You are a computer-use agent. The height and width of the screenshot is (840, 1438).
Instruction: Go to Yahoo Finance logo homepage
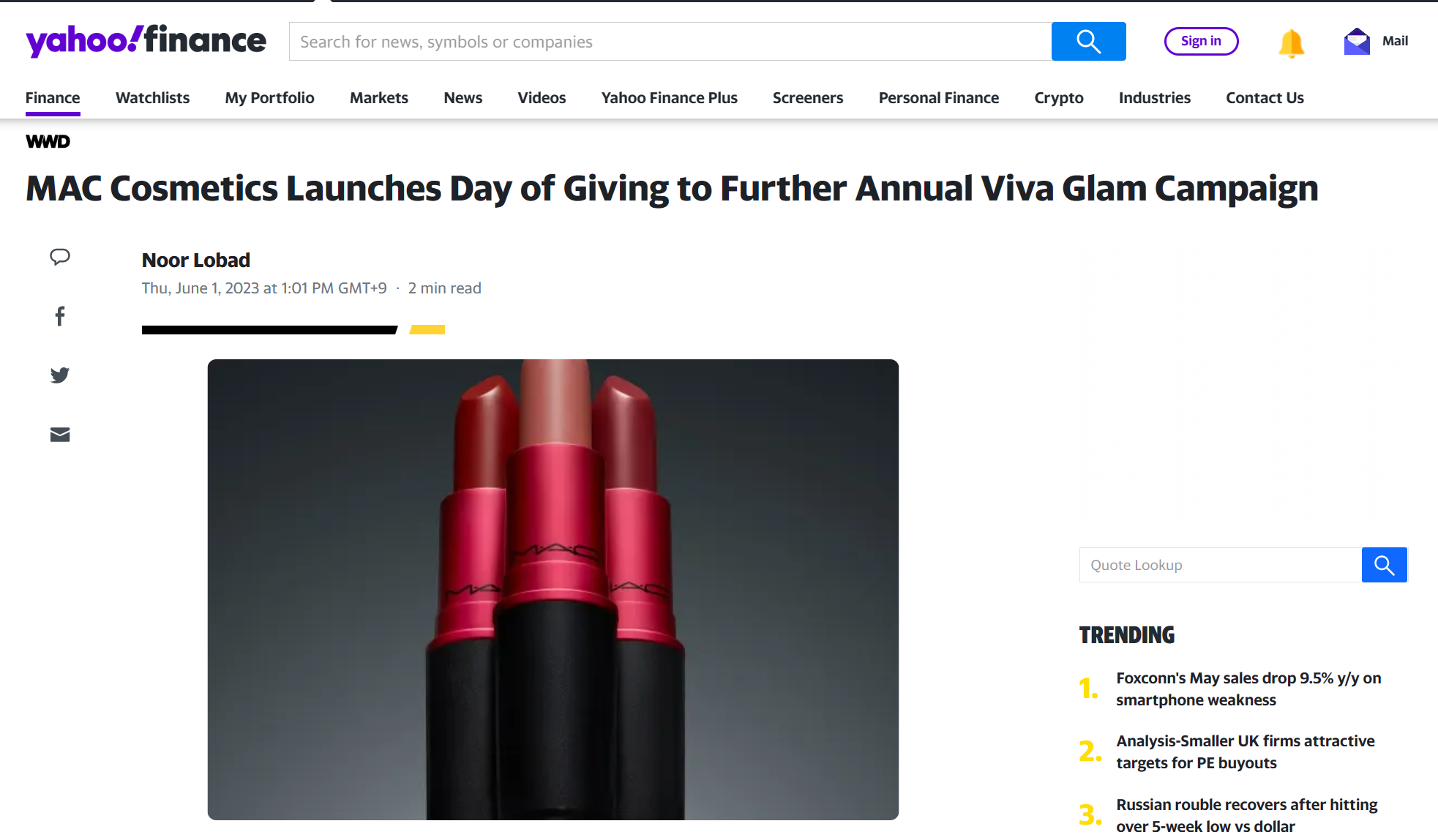(x=146, y=40)
